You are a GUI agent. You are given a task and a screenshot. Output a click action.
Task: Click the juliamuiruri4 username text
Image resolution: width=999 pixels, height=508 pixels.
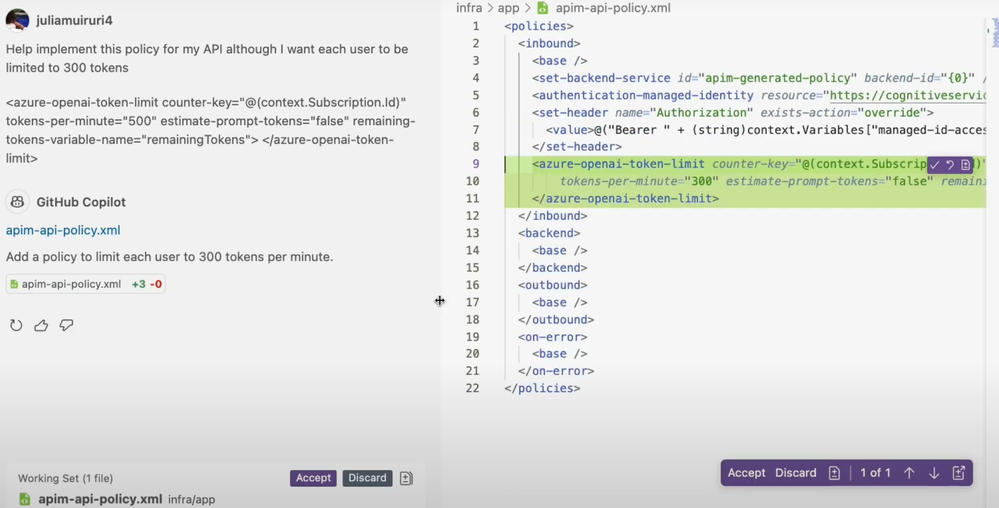(75, 20)
